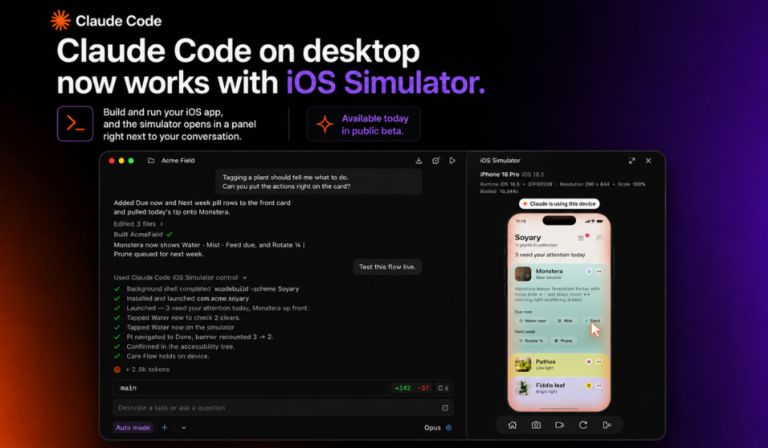This screenshot has height=448, width=768.
Task: Toggle the Mist pill on the Monstera card
Action: coord(565,321)
